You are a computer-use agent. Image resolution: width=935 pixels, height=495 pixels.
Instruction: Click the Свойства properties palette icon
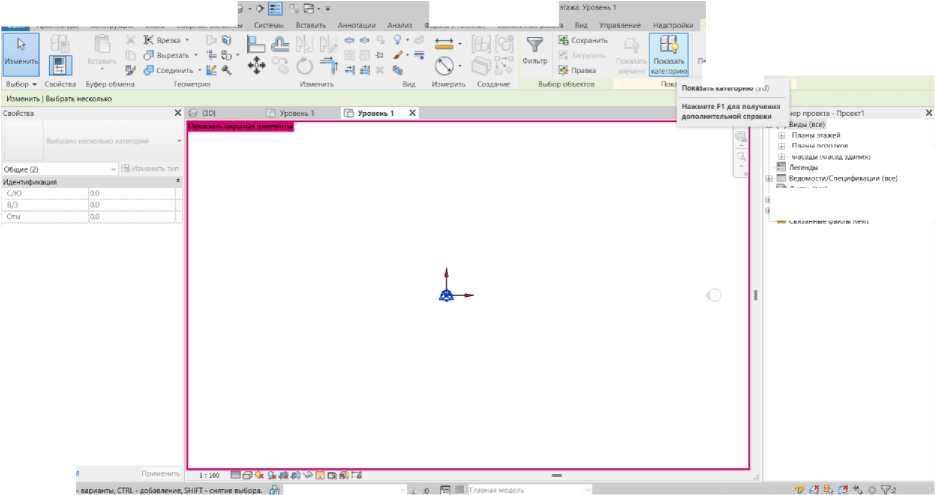60,65
